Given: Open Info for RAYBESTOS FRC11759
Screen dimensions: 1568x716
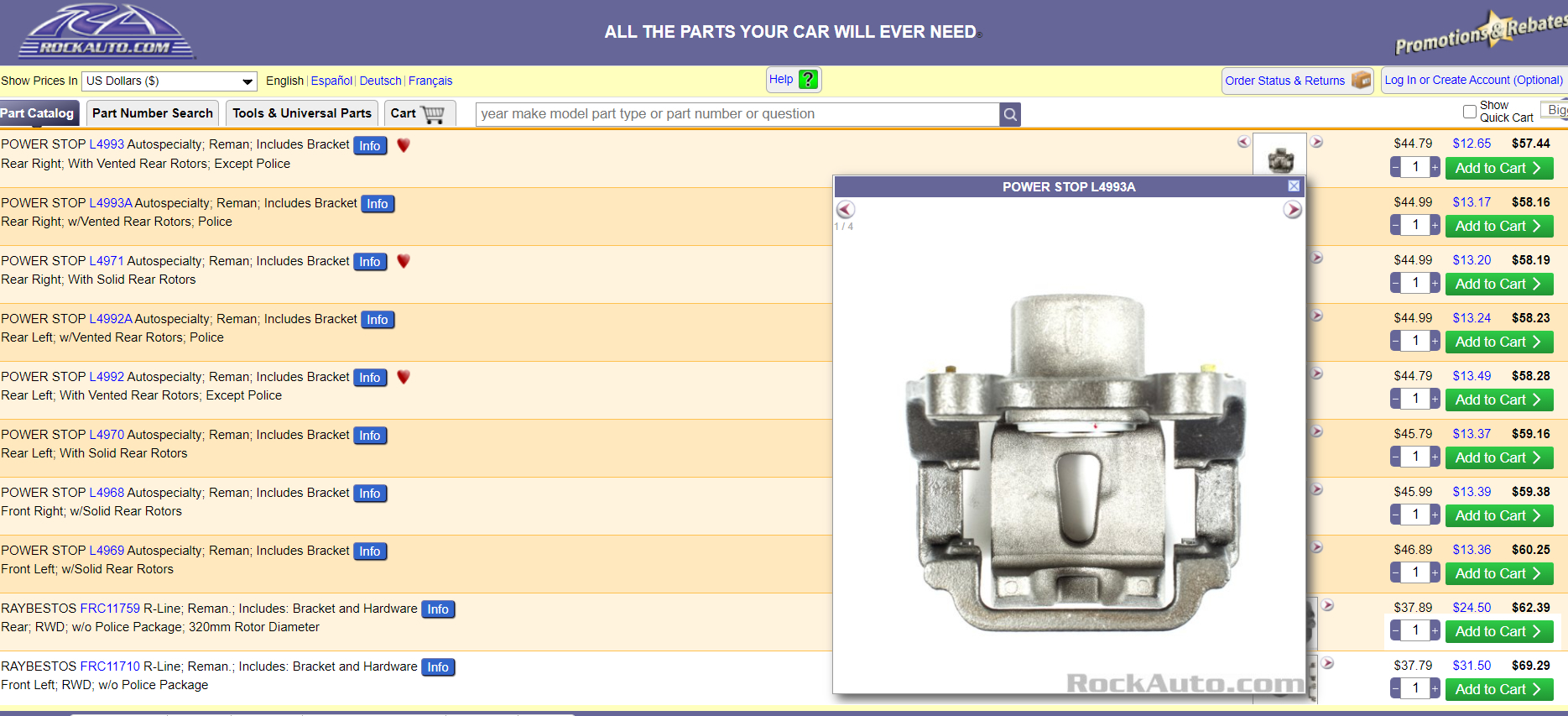Looking at the screenshot, I should click(x=438, y=609).
